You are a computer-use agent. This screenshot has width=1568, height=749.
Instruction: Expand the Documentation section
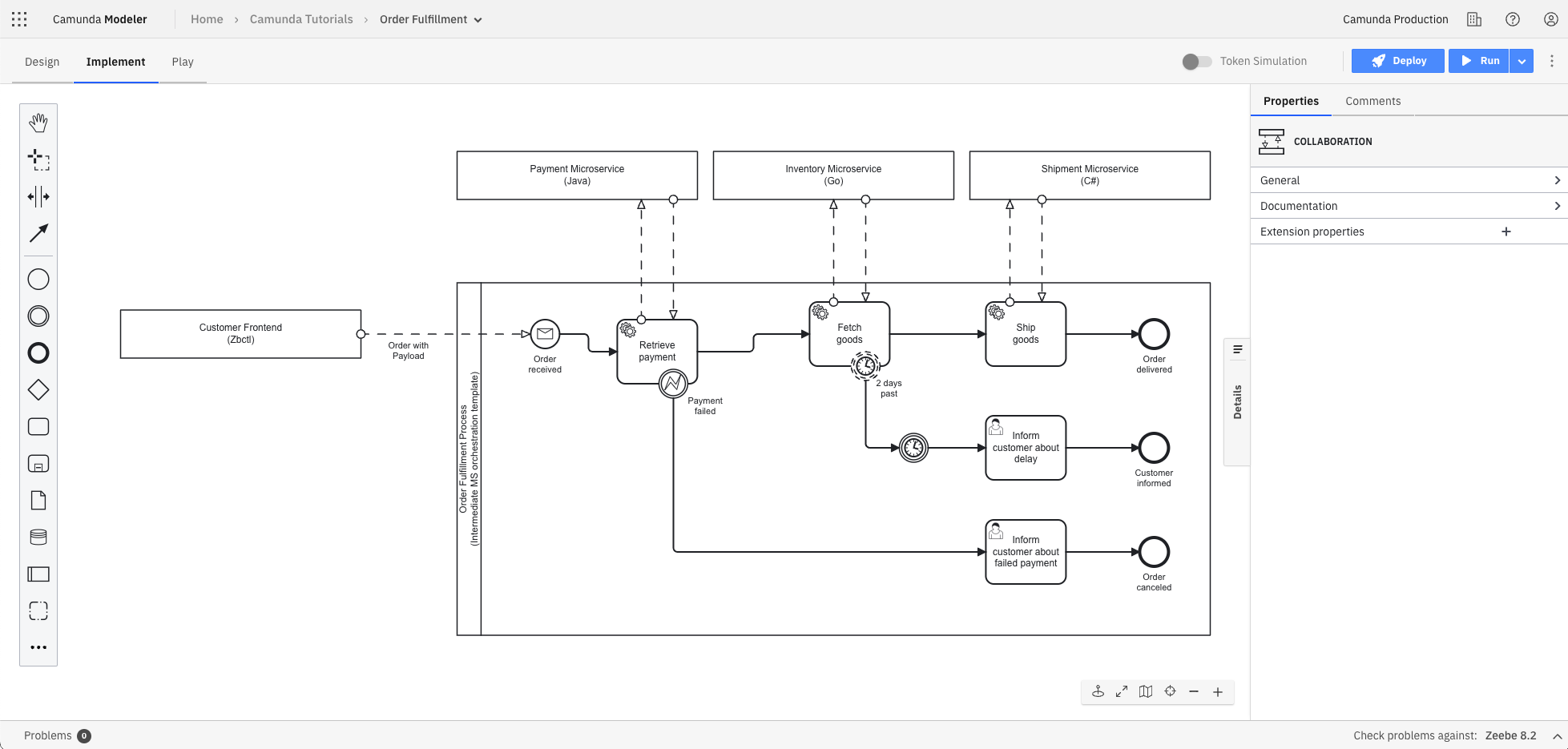pyautogui.click(x=1409, y=206)
